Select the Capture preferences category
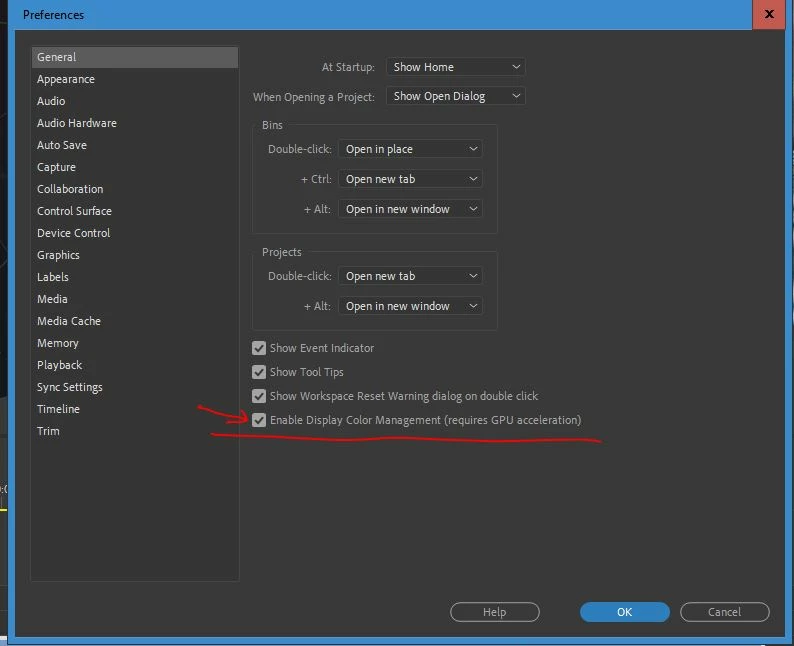 135,167
